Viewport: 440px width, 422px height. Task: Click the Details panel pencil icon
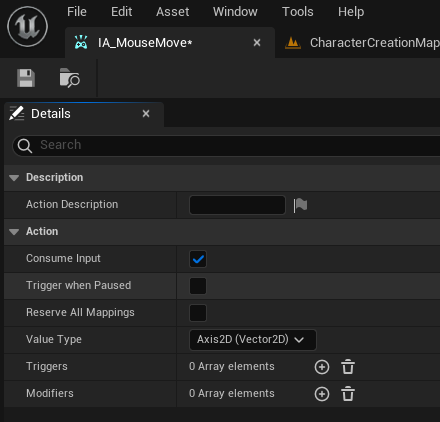coord(17,114)
